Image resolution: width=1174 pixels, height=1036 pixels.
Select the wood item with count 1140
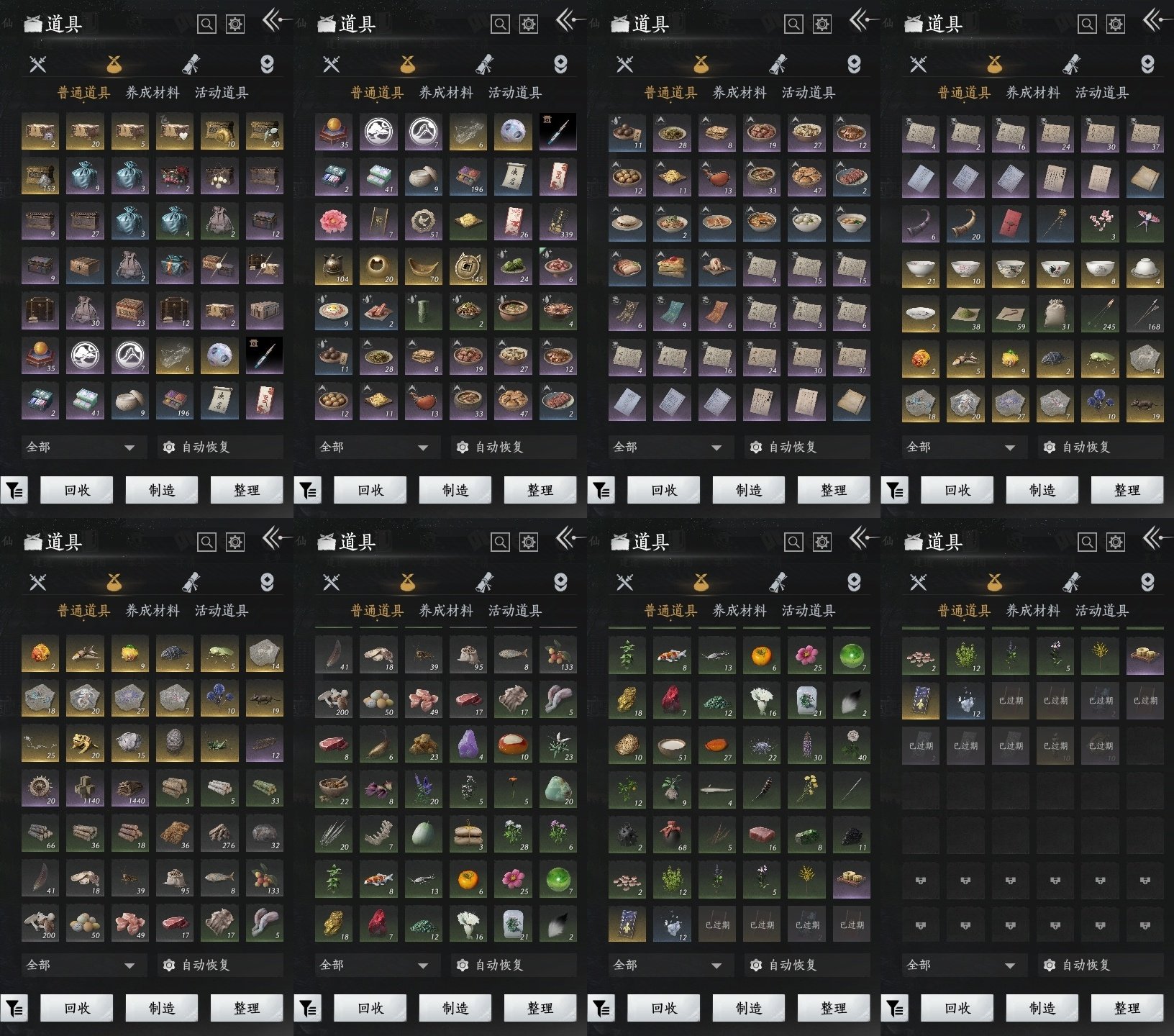click(85, 789)
